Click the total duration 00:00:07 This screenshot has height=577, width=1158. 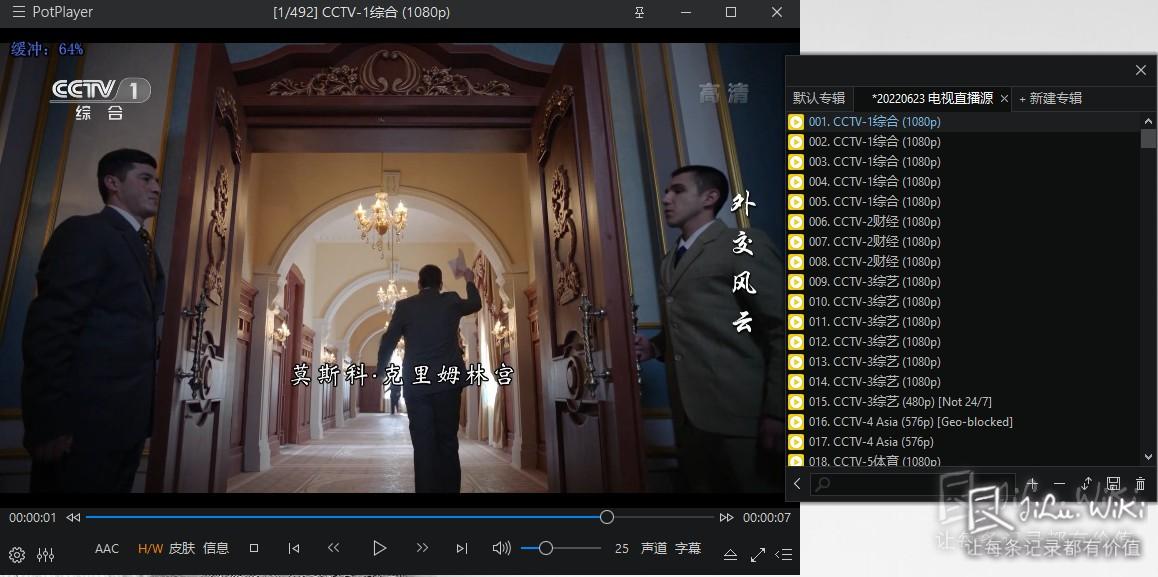(767, 518)
